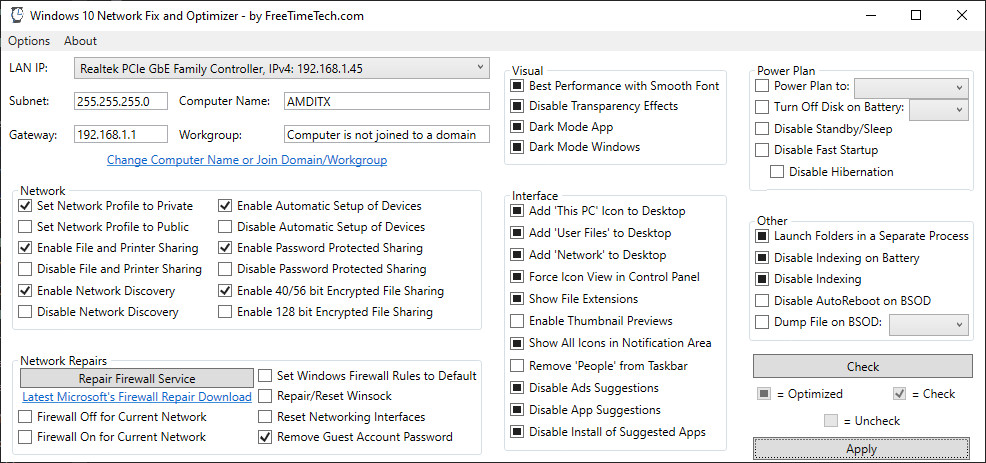The width and height of the screenshot is (986, 463).
Task: Toggle Add 'Network' to Desktop
Action: [517, 255]
